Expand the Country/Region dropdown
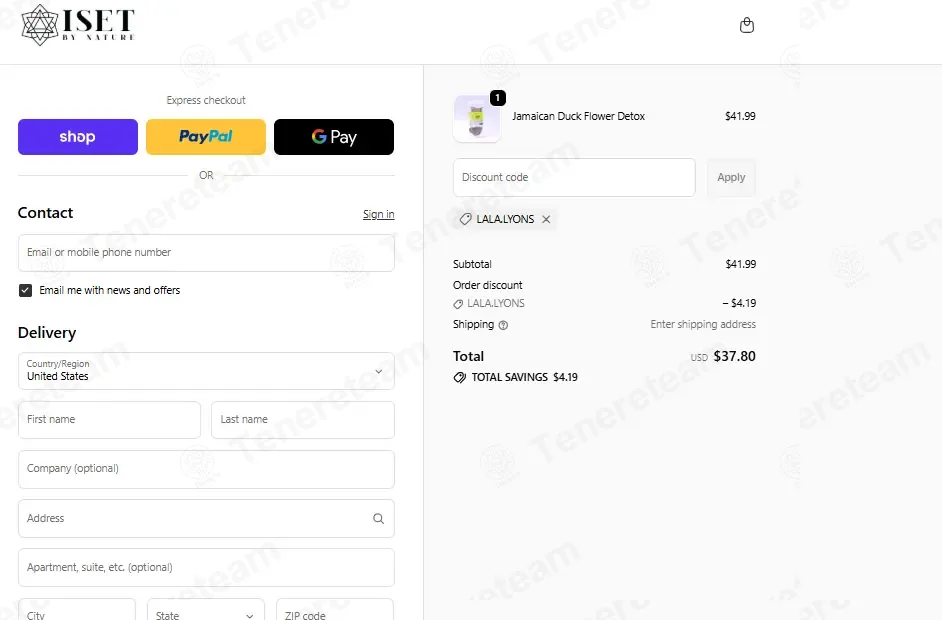 [206, 371]
